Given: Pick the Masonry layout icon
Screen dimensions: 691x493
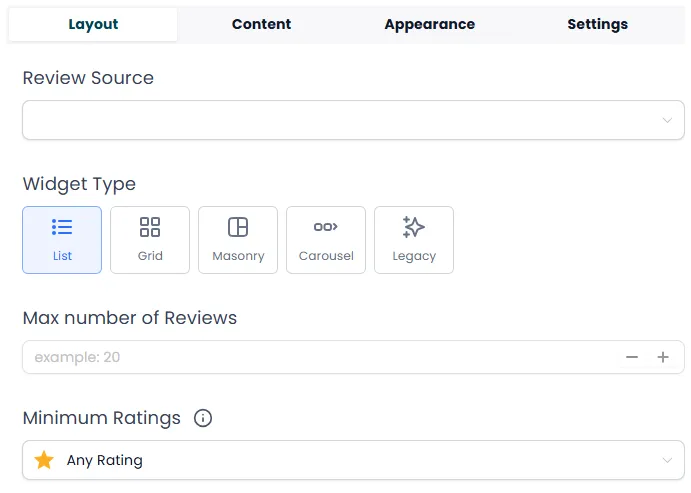Looking at the screenshot, I should click(238, 227).
